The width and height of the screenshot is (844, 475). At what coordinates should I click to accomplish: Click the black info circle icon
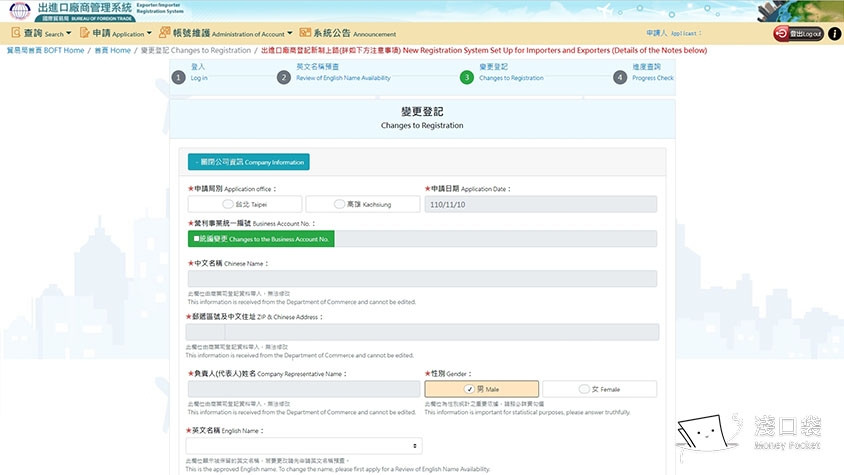[x=834, y=33]
